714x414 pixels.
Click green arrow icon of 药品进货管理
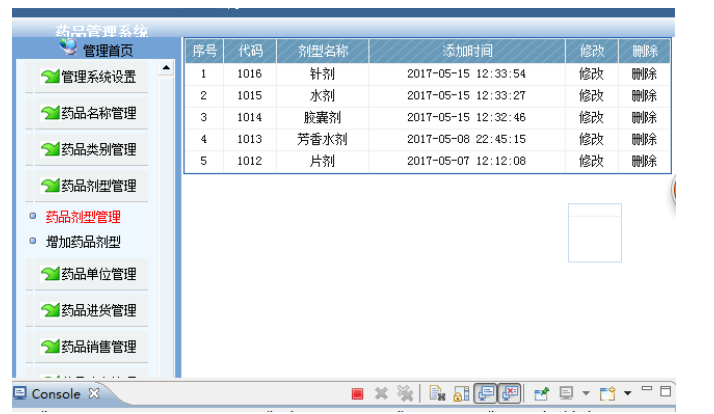[x=50, y=311]
